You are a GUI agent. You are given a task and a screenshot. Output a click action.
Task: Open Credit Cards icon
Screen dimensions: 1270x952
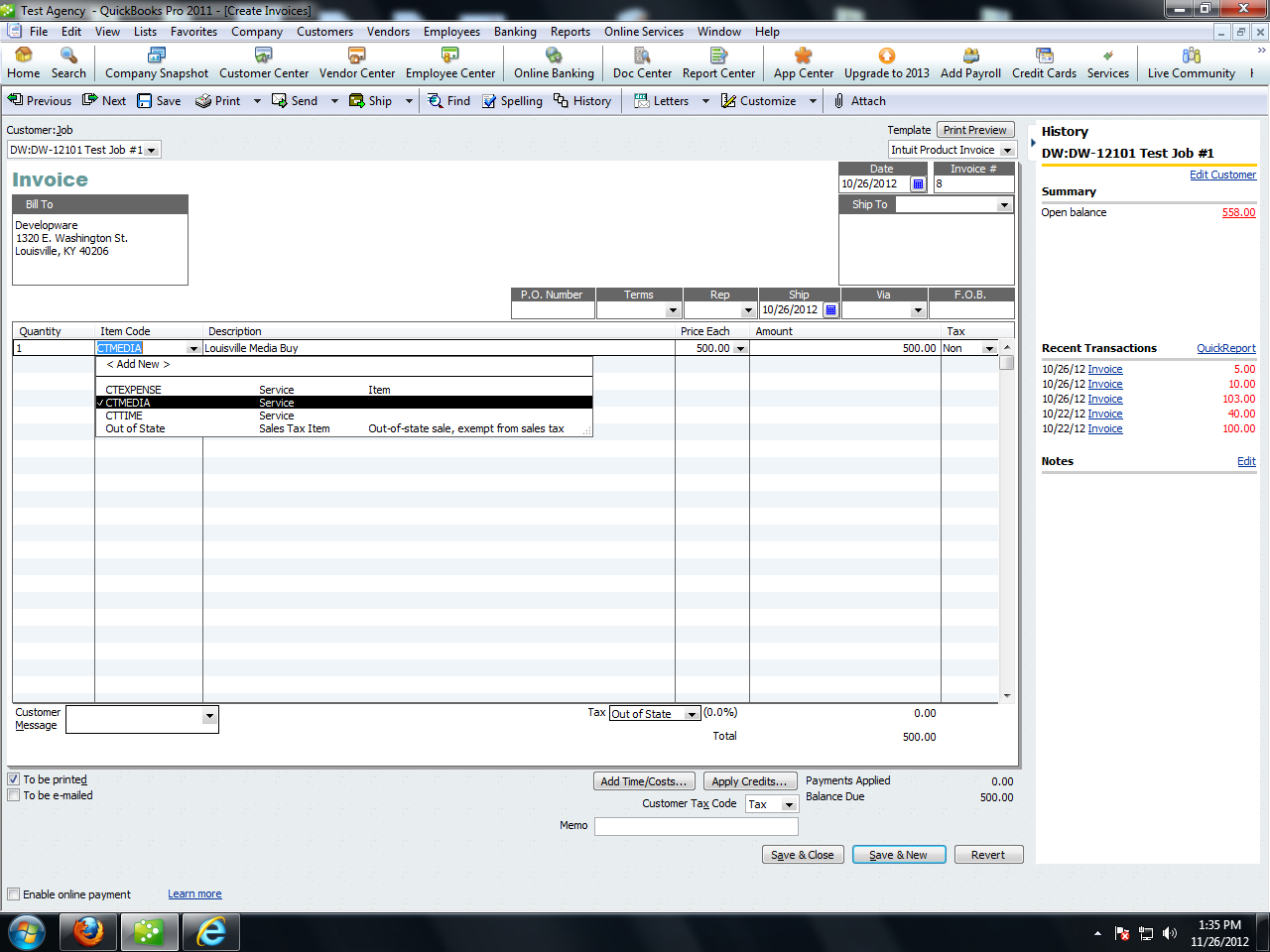[1044, 63]
